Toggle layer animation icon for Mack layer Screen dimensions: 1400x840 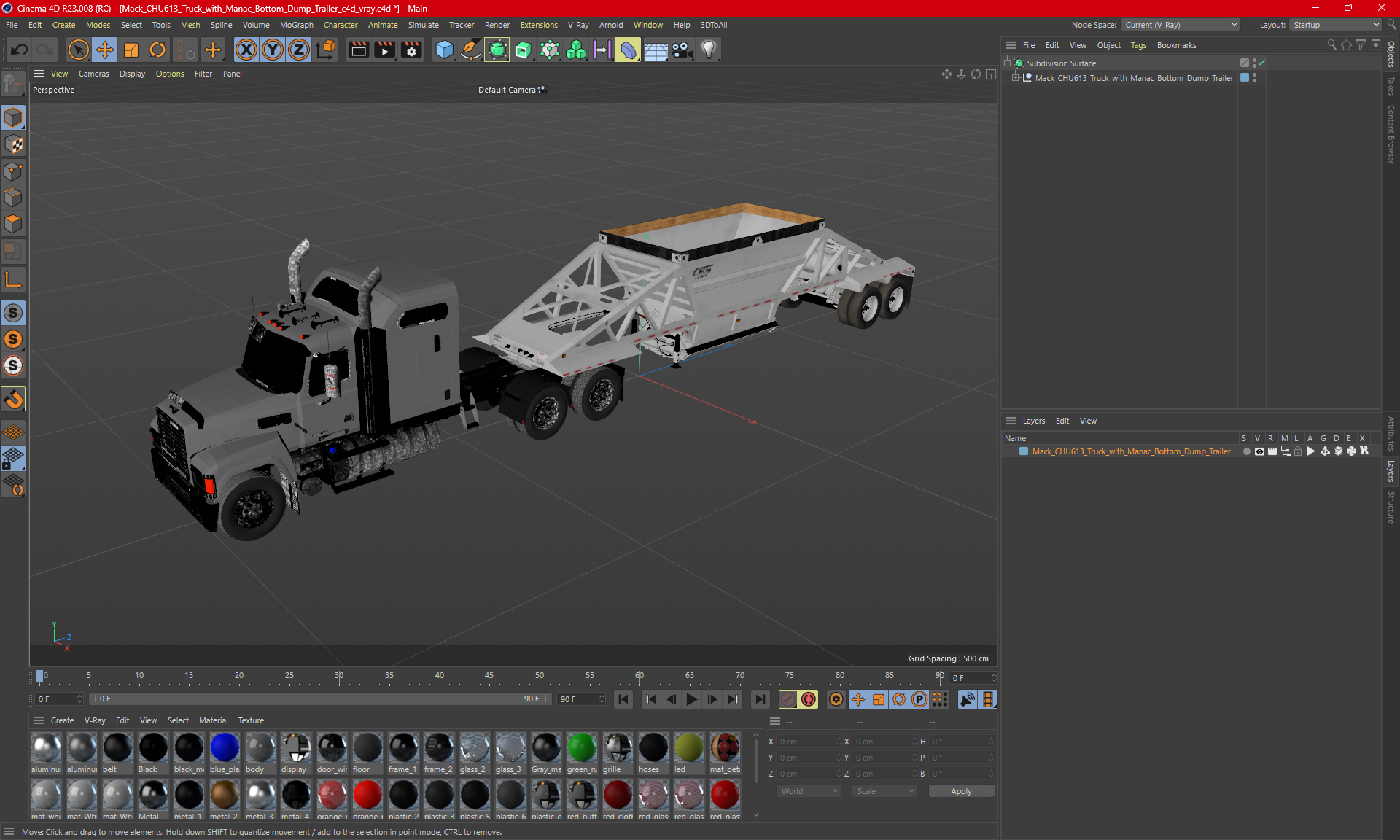tap(1311, 451)
